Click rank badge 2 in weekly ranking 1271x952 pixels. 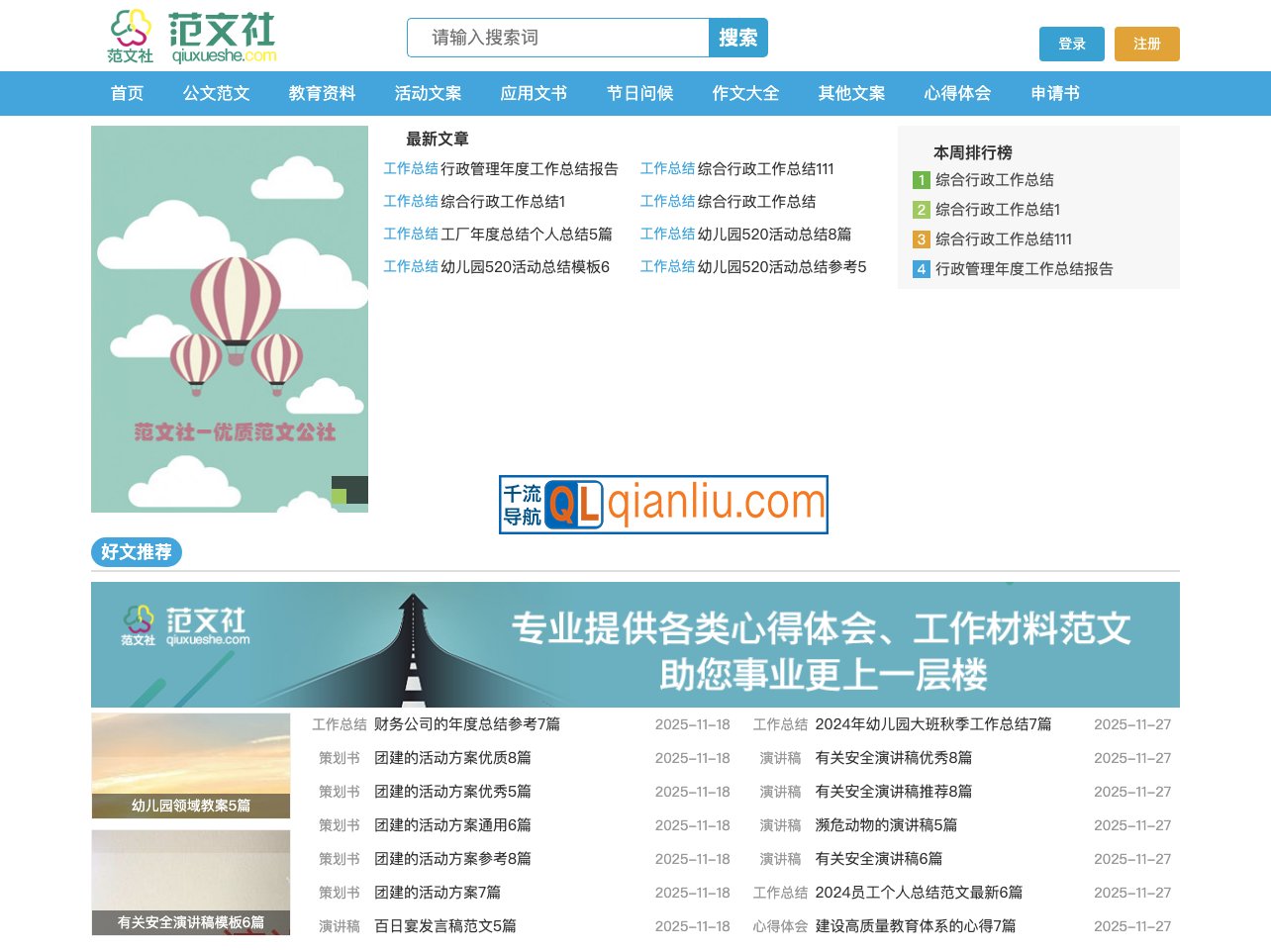pyautogui.click(x=922, y=210)
